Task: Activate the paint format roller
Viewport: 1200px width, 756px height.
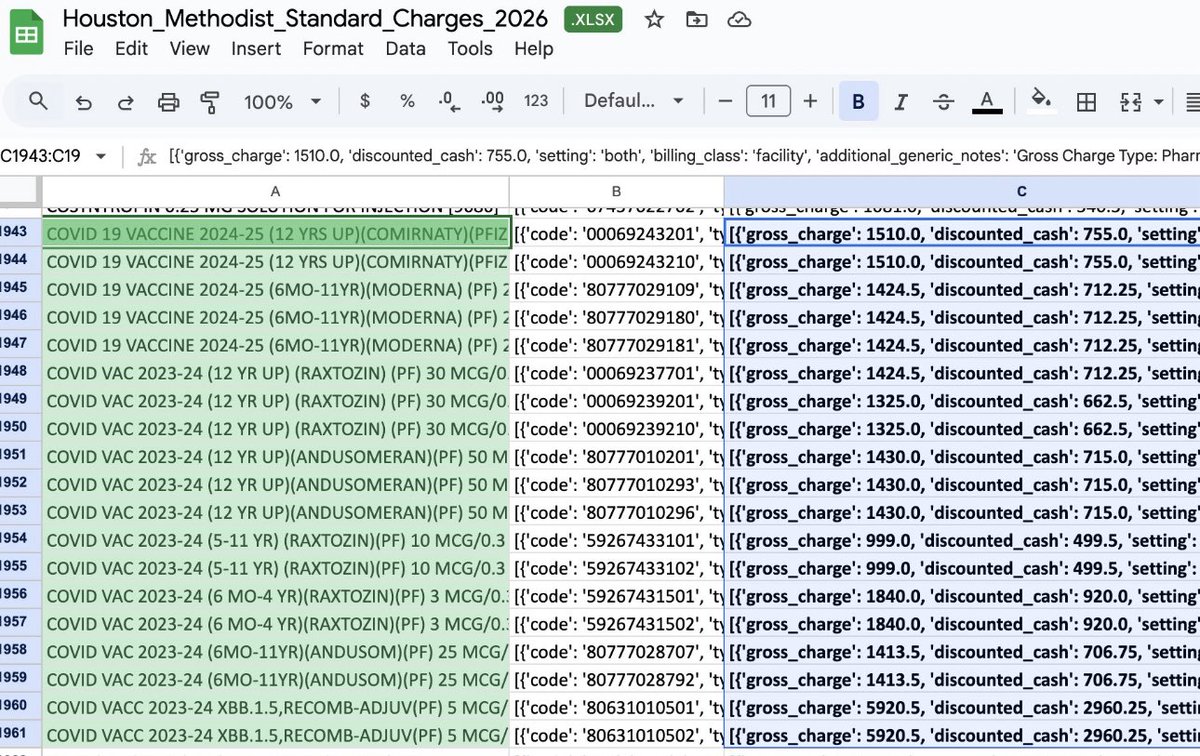Action: [x=210, y=101]
